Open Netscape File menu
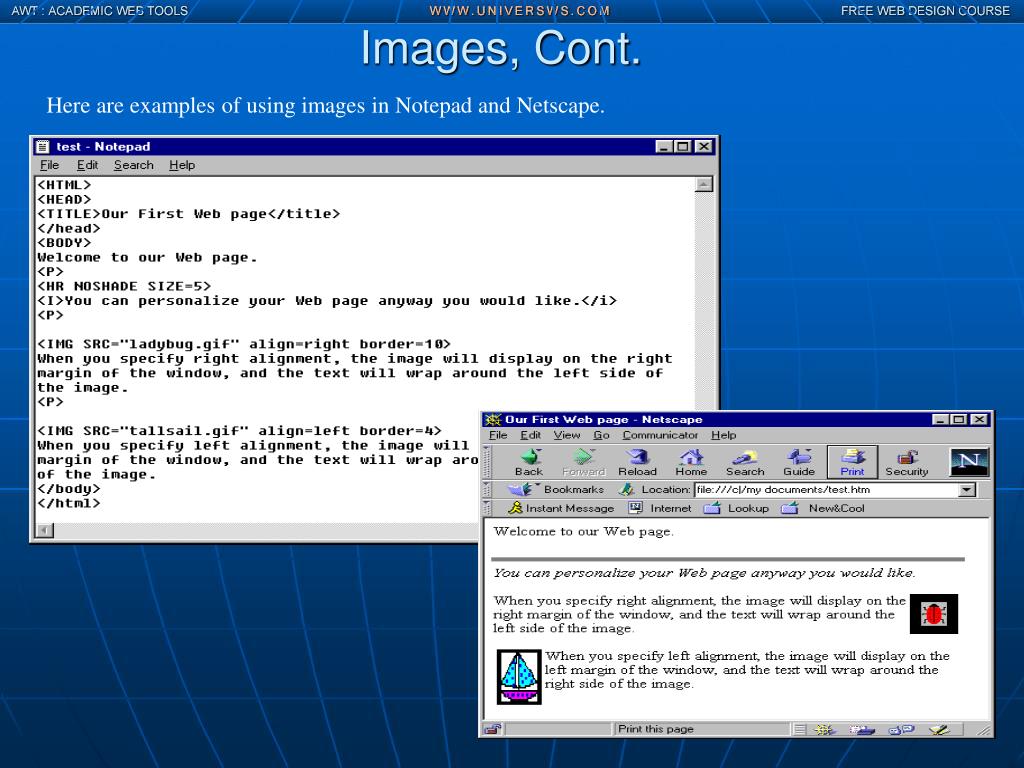 click(498, 435)
